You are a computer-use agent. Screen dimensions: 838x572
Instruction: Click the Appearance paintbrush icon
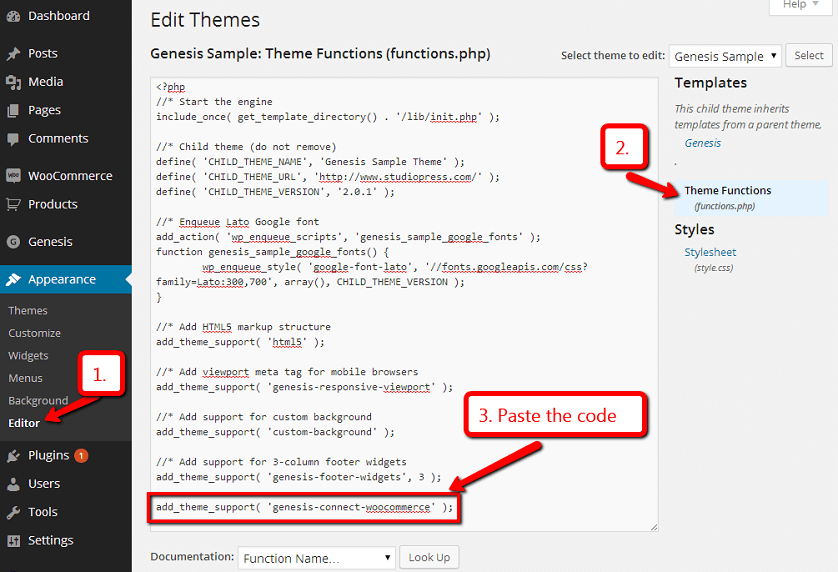tap(13, 280)
